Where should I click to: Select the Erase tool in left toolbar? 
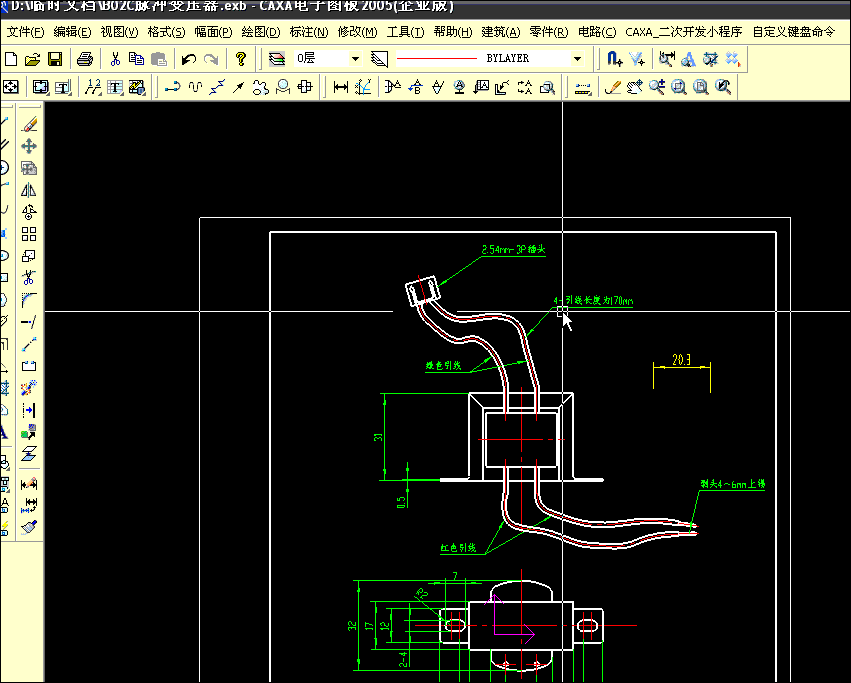[x=29, y=124]
